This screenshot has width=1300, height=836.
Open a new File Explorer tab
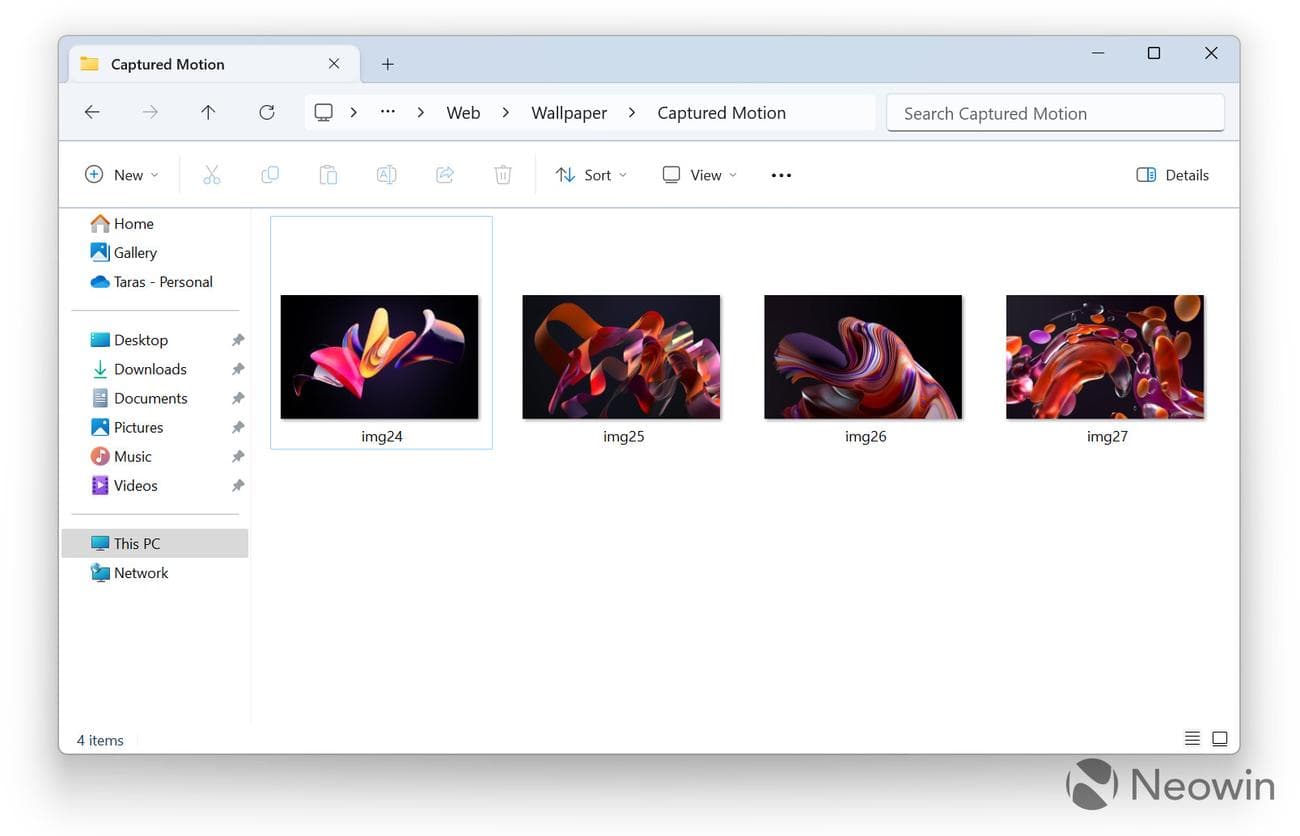(x=387, y=63)
